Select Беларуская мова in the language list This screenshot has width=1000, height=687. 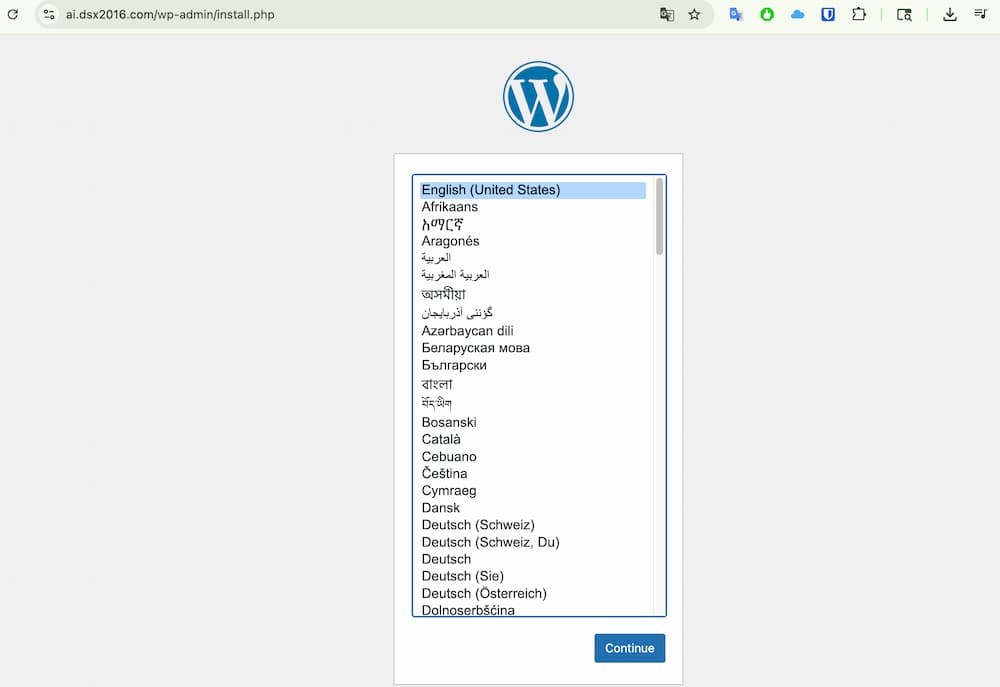click(x=533, y=348)
